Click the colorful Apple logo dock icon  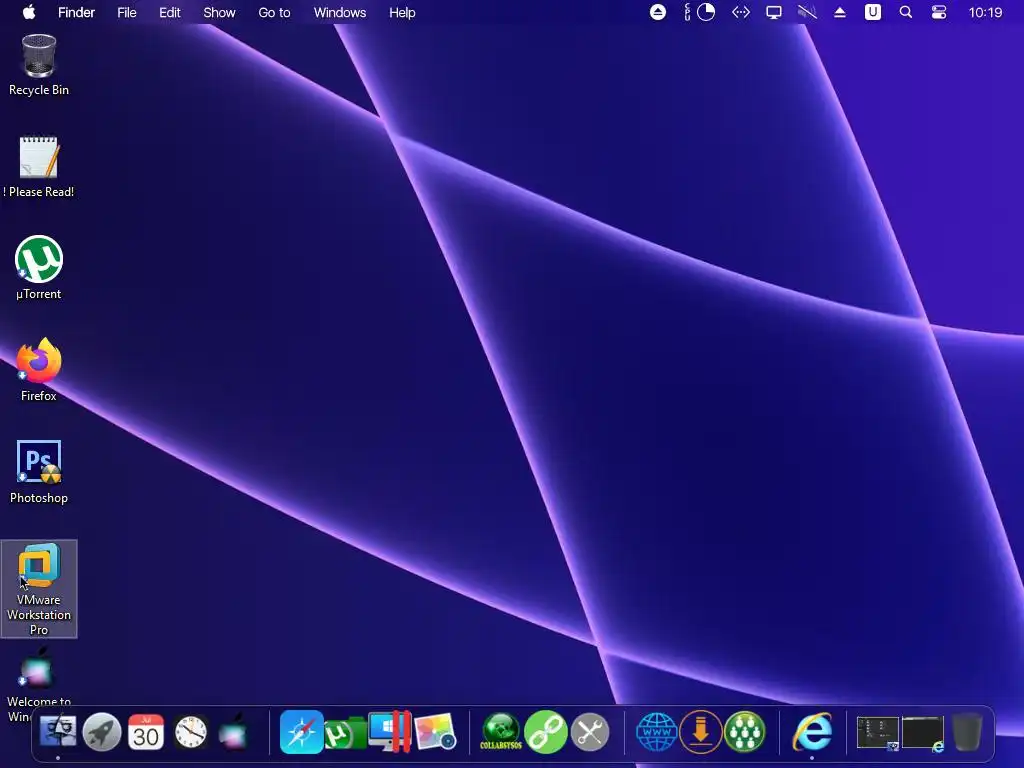point(233,732)
